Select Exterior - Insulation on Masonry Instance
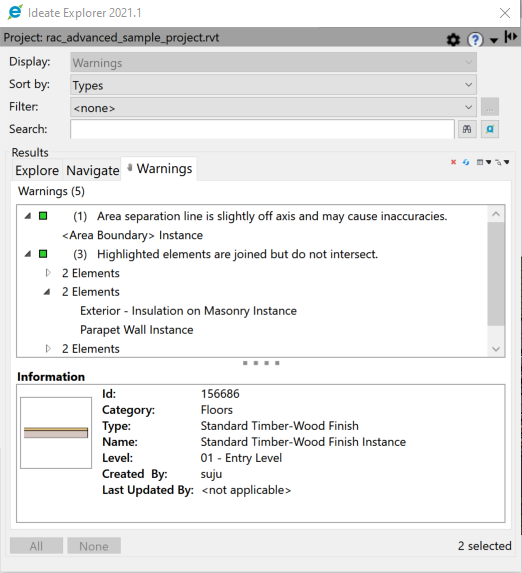 click(x=188, y=311)
